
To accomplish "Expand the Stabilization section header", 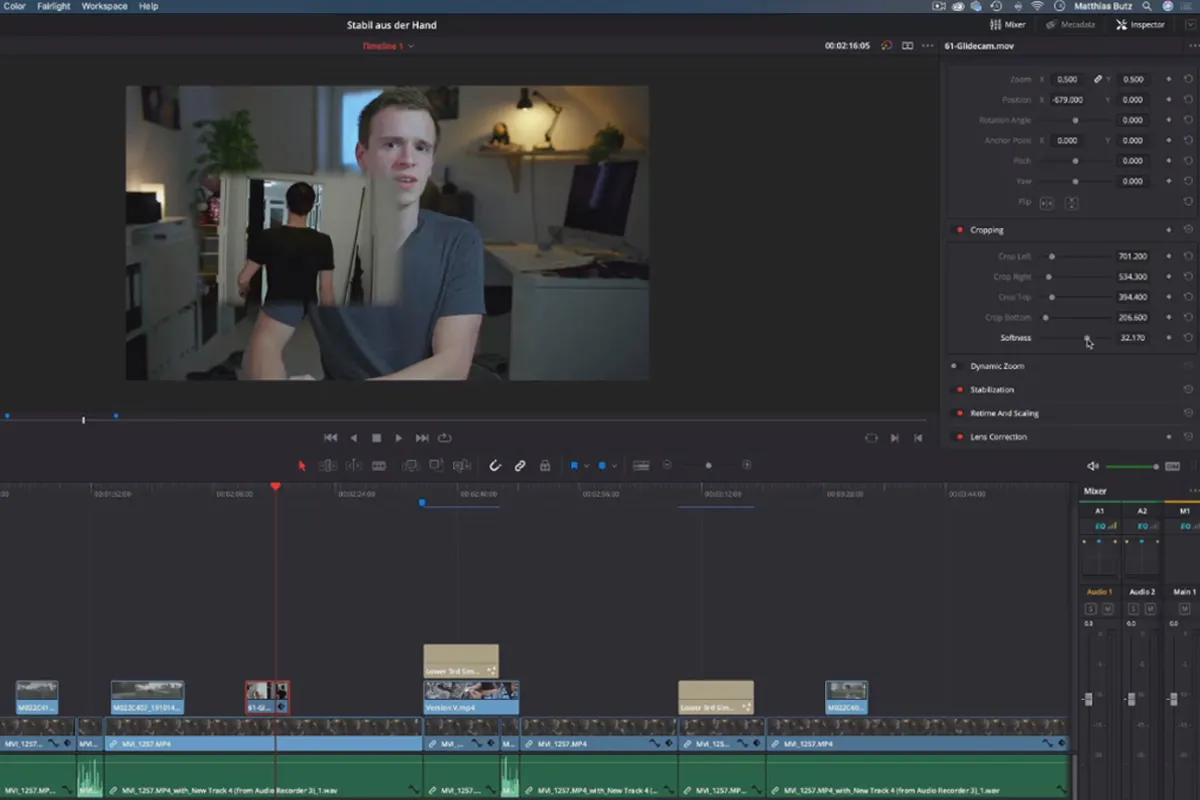I will point(992,390).
